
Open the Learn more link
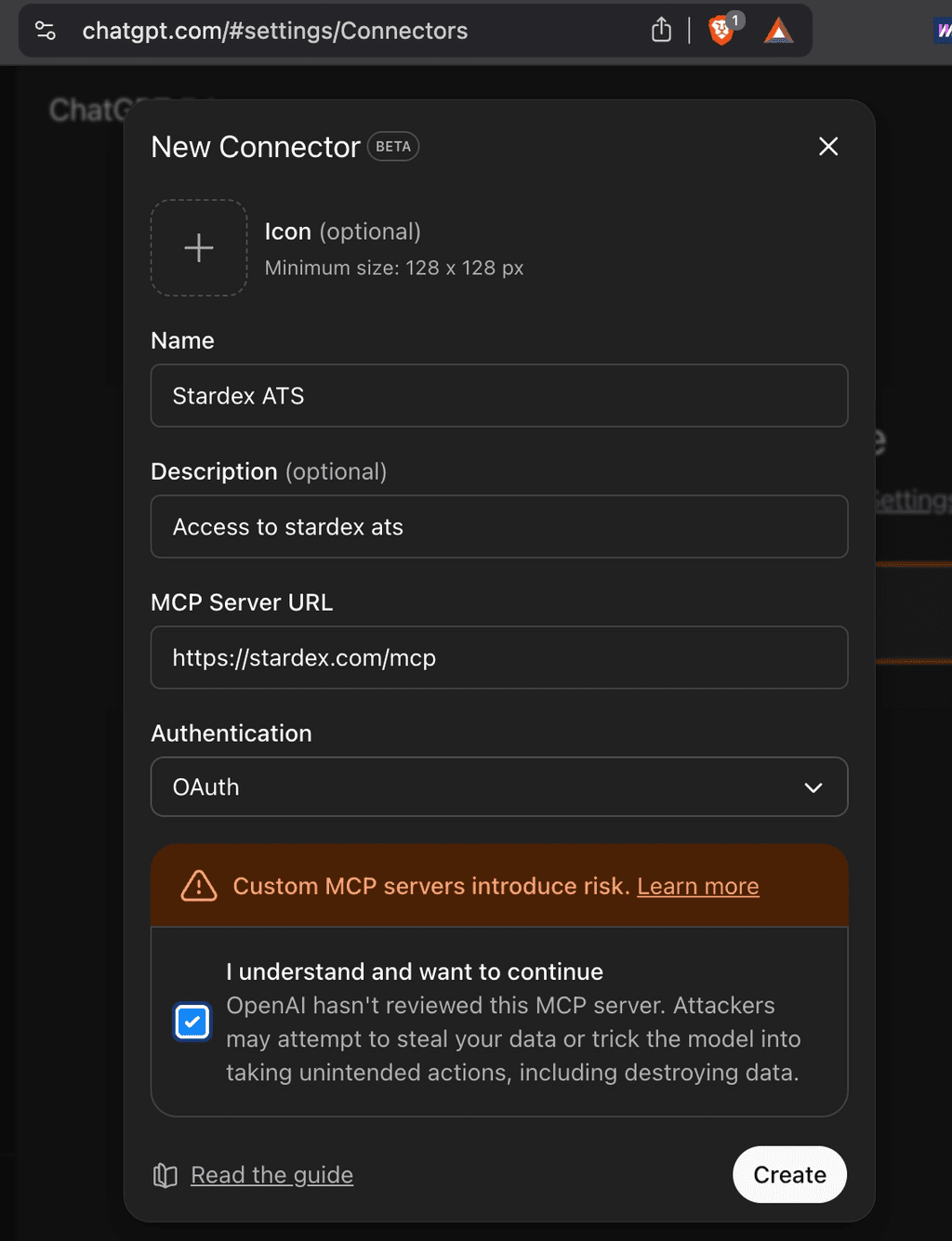click(698, 886)
